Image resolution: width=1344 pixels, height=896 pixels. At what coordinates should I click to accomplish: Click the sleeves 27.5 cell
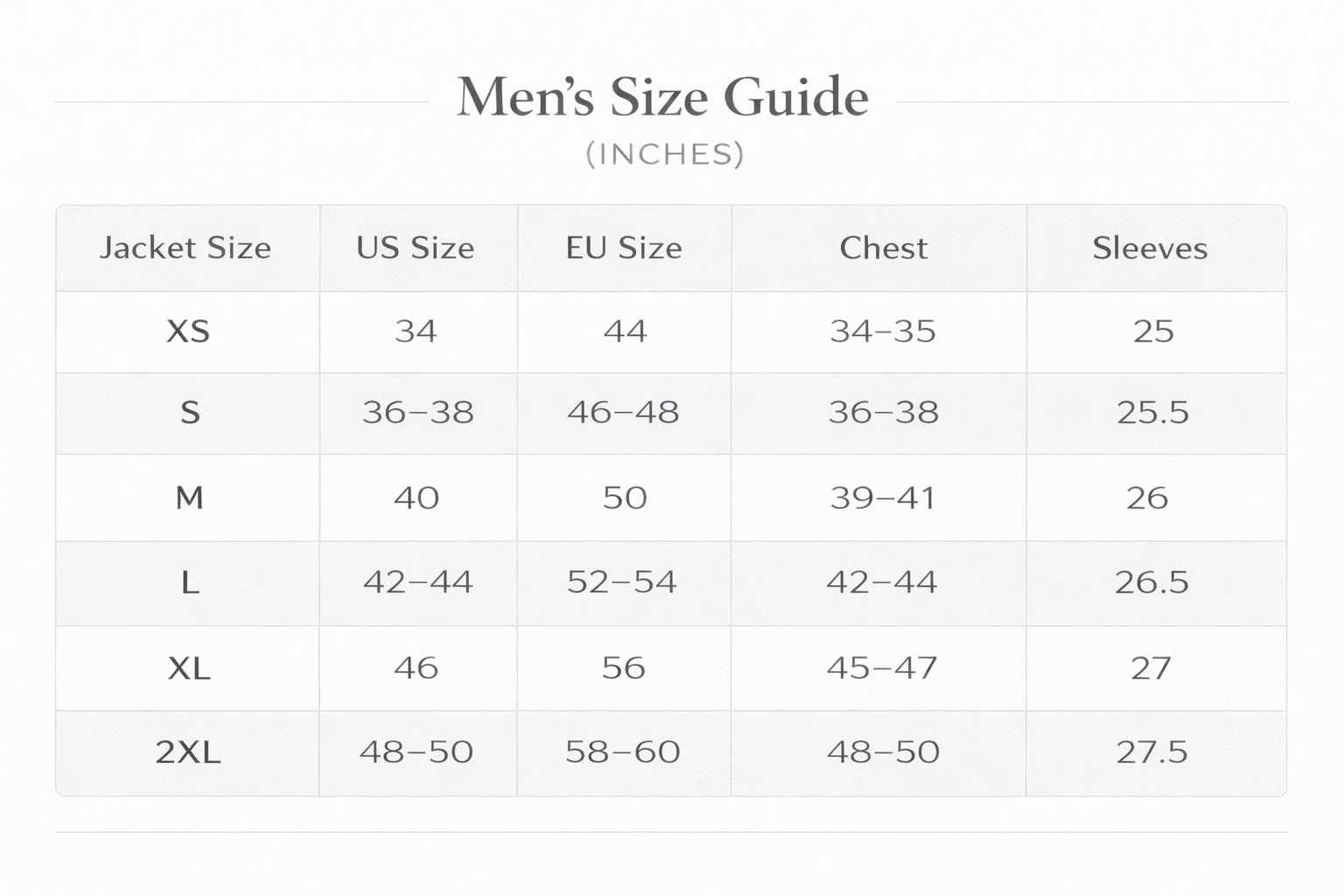click(1151, 752)
